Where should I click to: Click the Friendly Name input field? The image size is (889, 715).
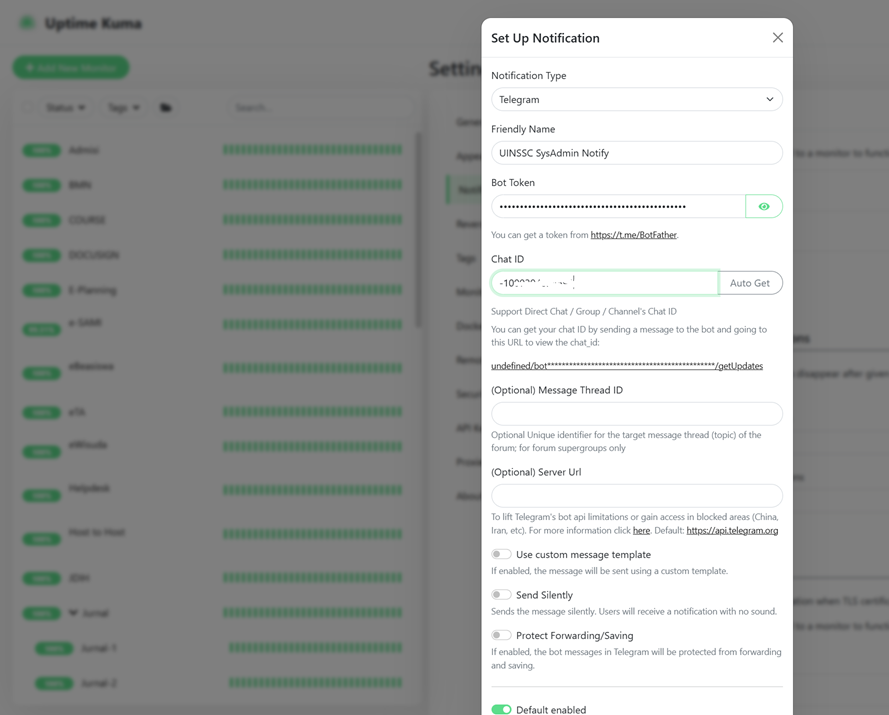(x=637, y=153)
